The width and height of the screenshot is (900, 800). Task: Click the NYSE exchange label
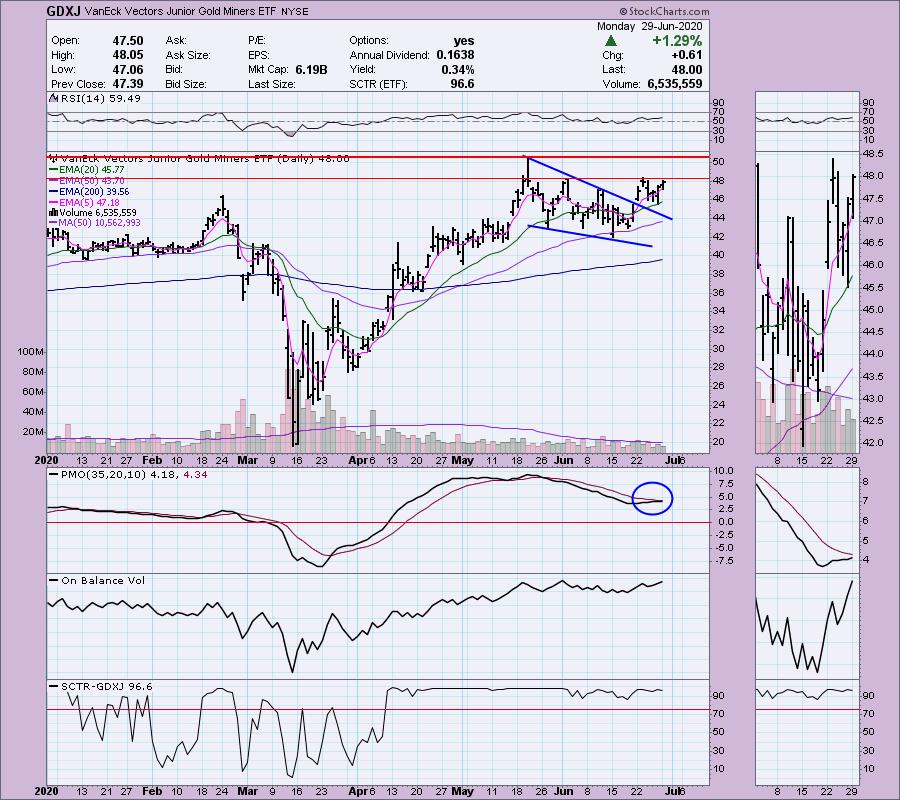[x=294, y=11]
